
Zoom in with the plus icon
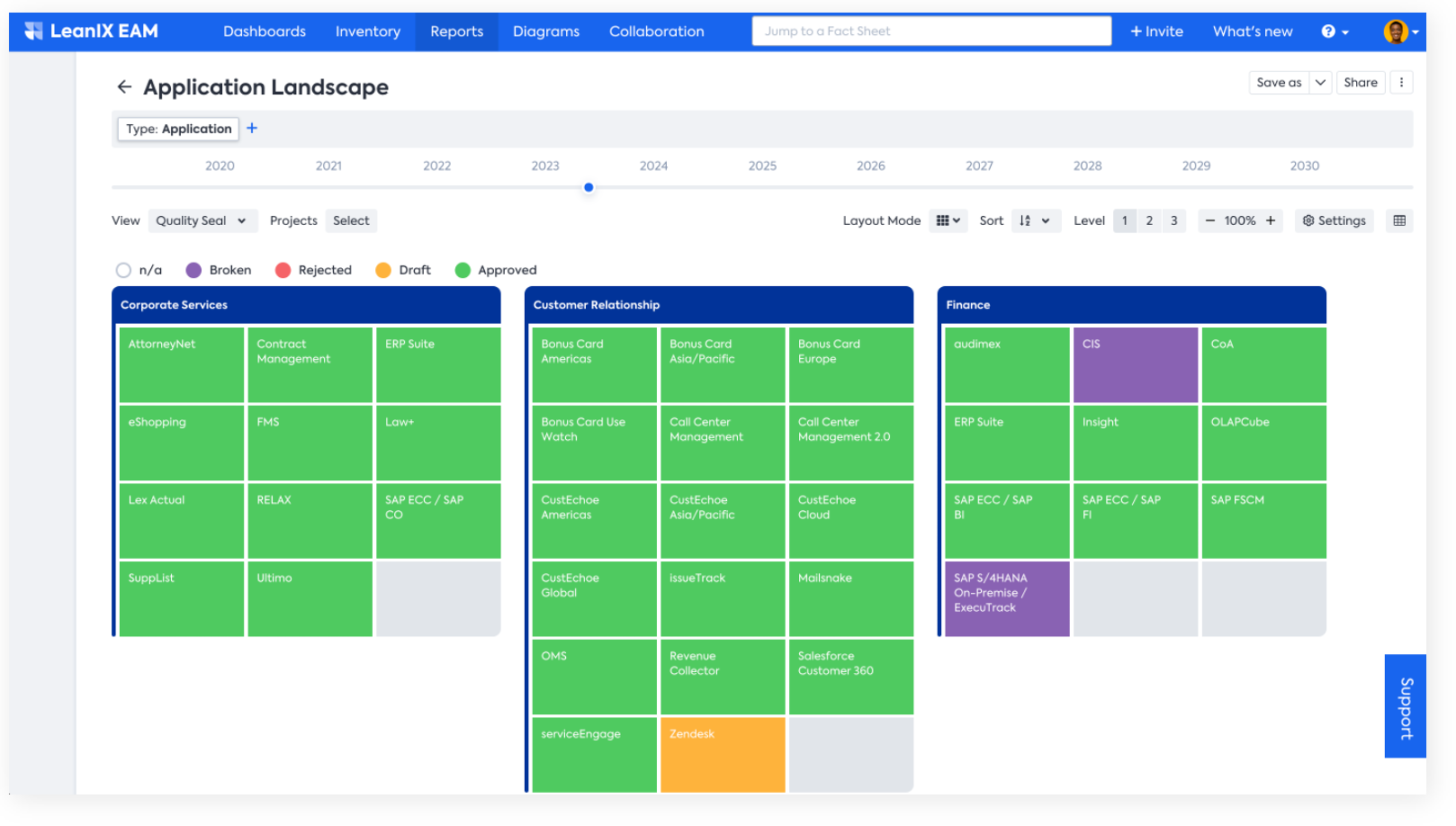(x=1271, y=220)
